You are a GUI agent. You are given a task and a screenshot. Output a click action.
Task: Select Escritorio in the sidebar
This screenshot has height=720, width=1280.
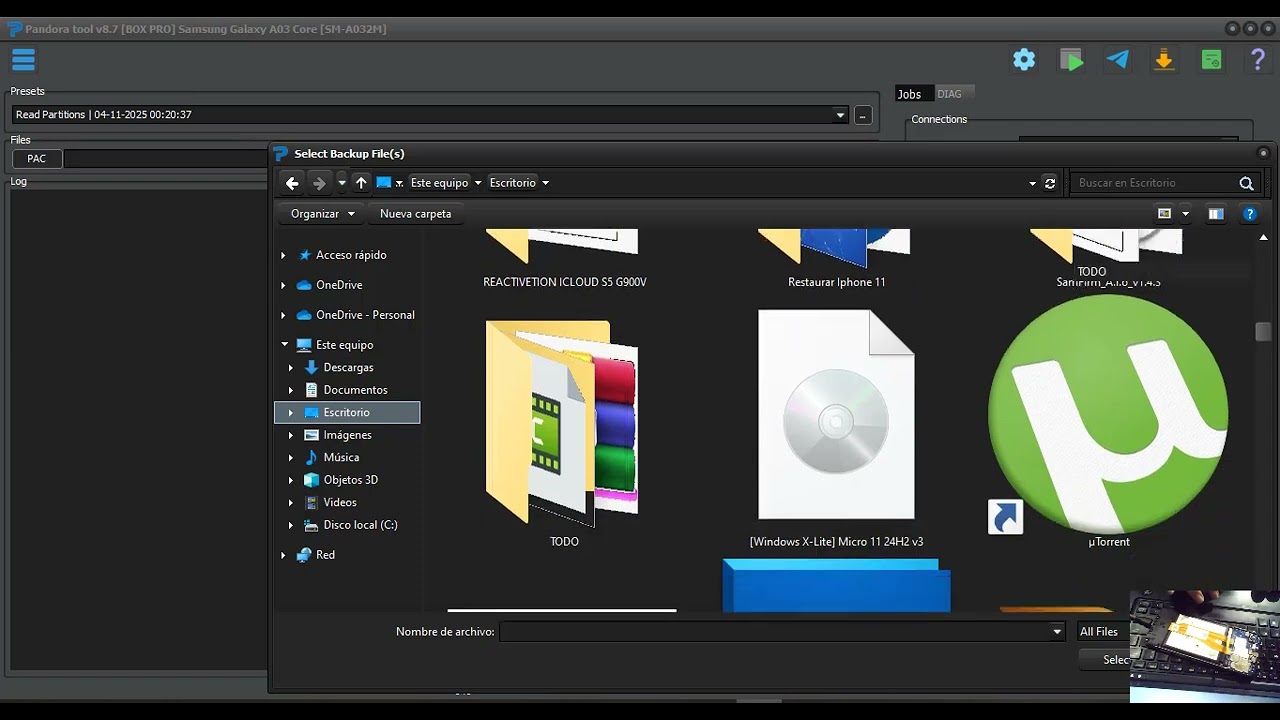[x=347, y=413]
